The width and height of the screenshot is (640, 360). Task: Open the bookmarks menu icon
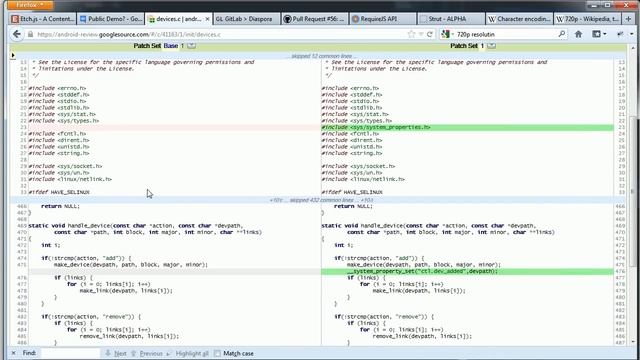coord(598,34)
